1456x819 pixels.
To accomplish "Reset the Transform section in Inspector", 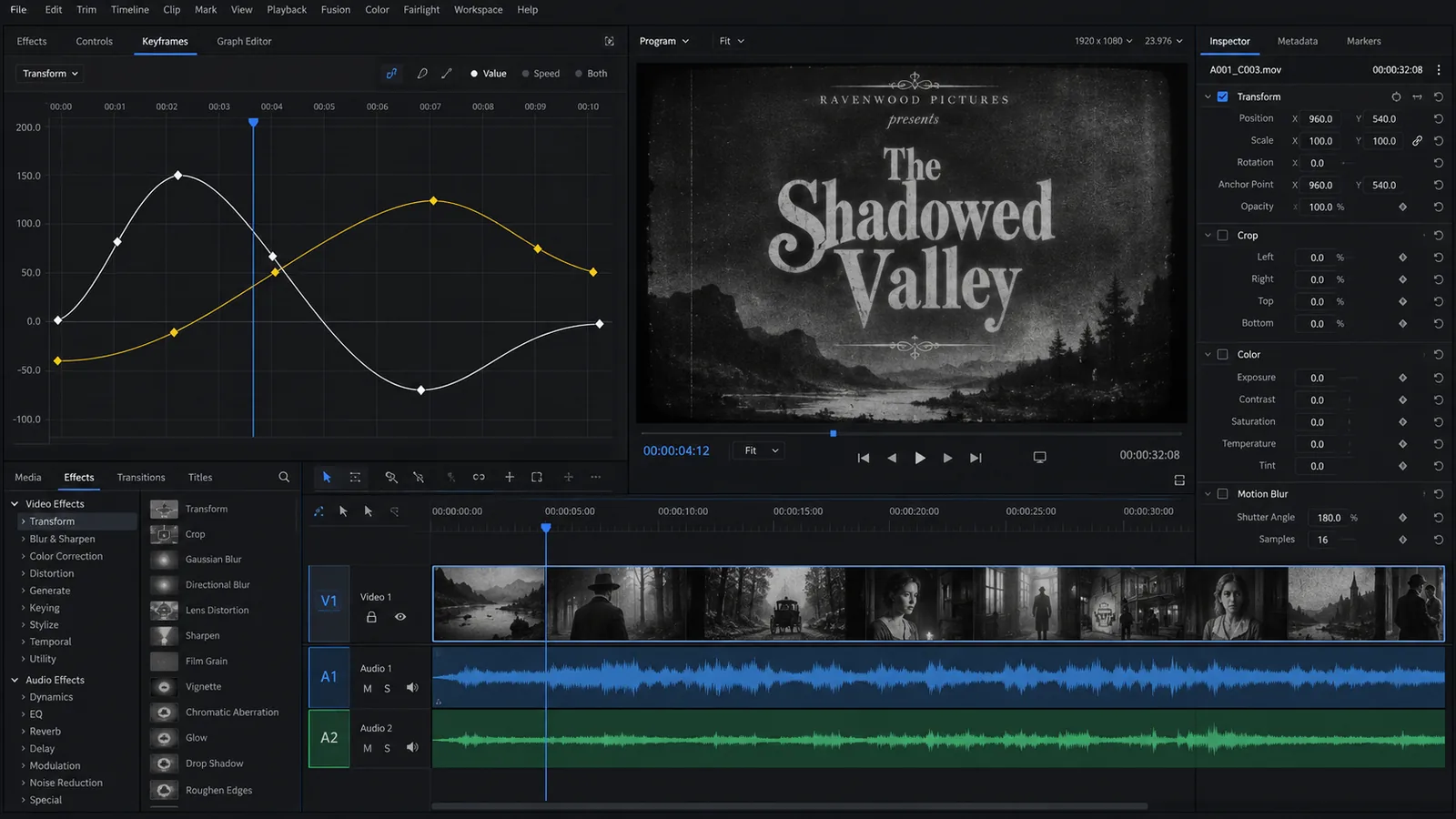I will point(1439,96).
